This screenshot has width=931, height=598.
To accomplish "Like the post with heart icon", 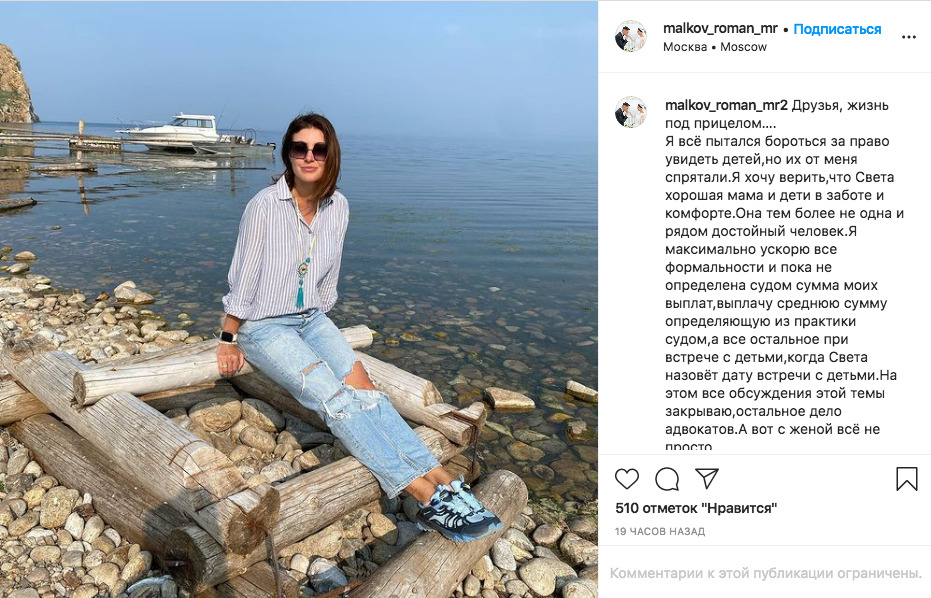I will click(x=626, y=479).
